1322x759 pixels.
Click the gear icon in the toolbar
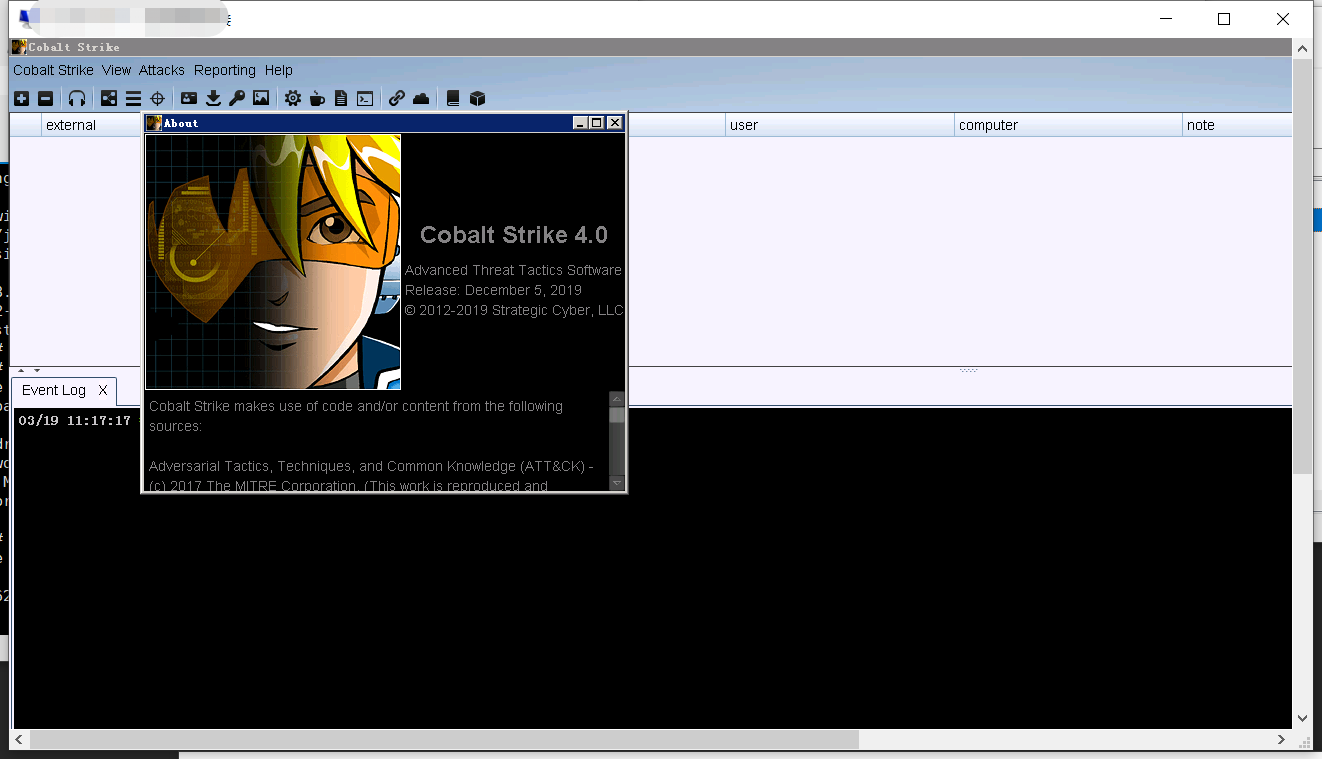pos(292,98)
